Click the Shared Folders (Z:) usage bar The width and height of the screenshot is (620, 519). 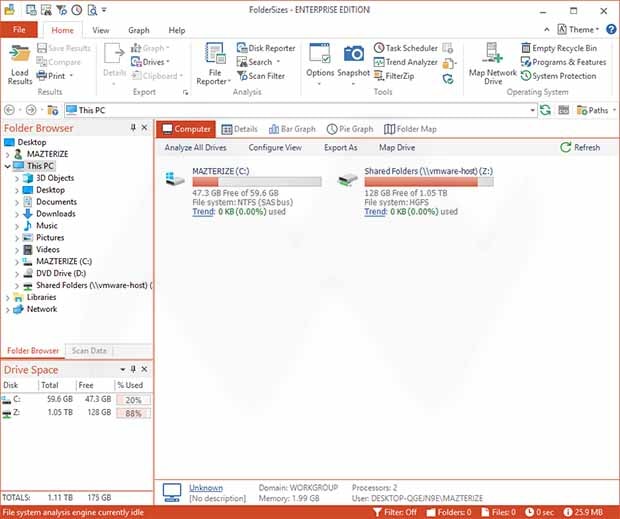point(429,182)
